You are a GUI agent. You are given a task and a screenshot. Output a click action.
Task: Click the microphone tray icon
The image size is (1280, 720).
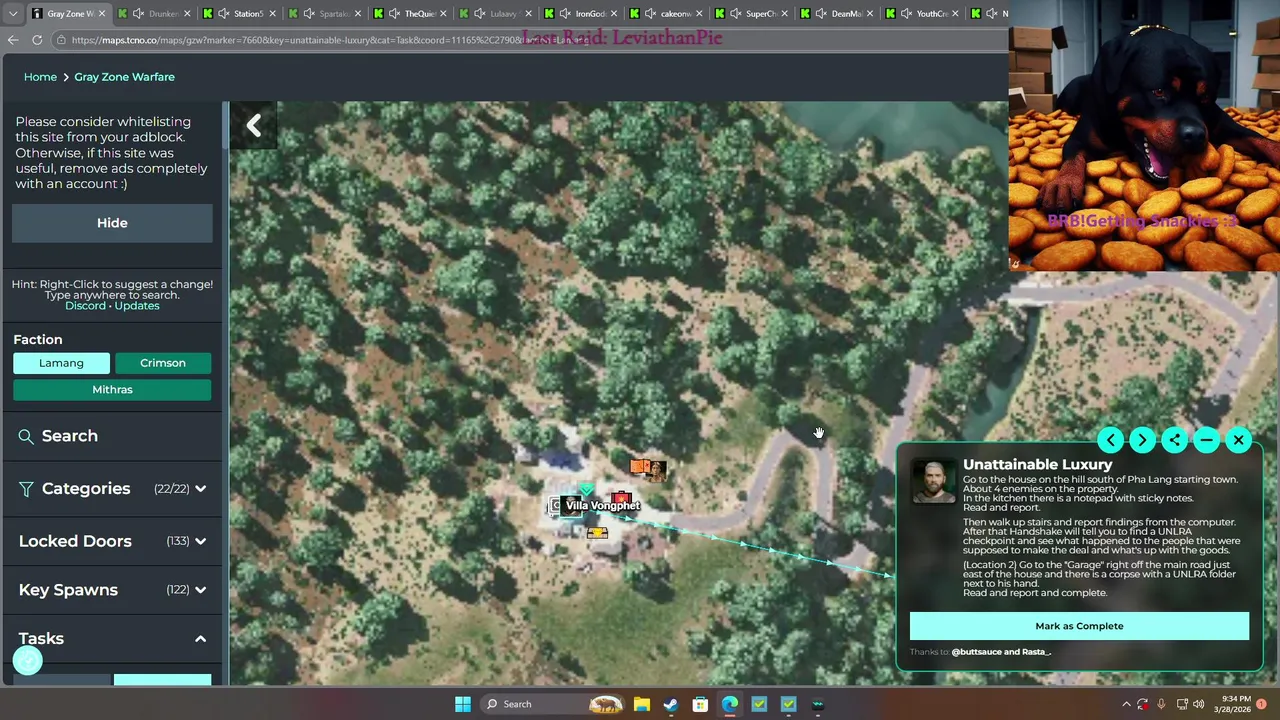point(1162,704)
